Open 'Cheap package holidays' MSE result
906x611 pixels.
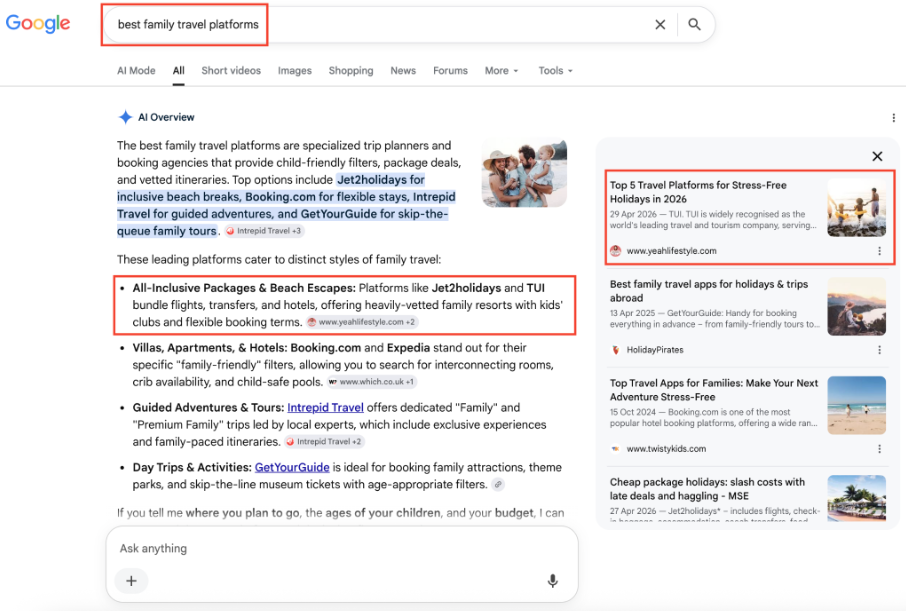[x=707, y=488]
